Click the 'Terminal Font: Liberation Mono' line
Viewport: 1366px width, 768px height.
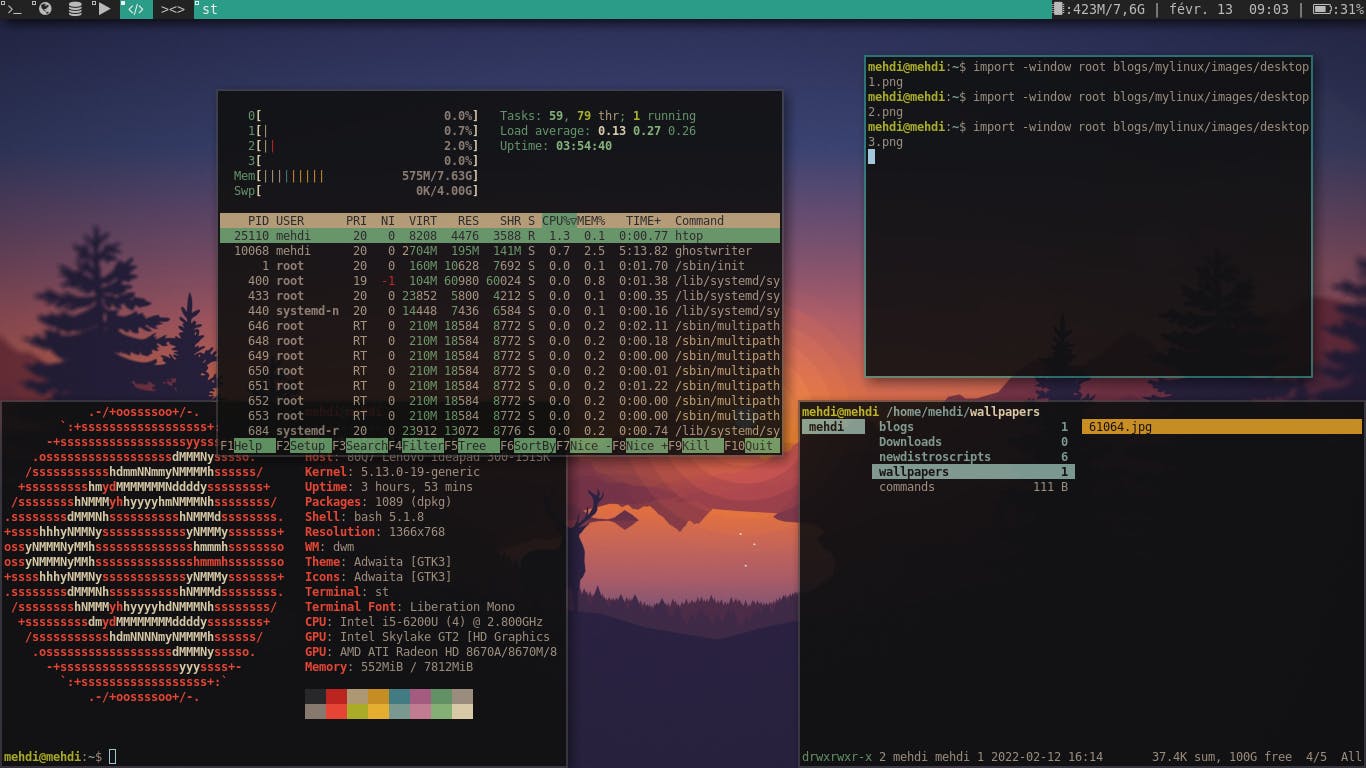point(410,607)
